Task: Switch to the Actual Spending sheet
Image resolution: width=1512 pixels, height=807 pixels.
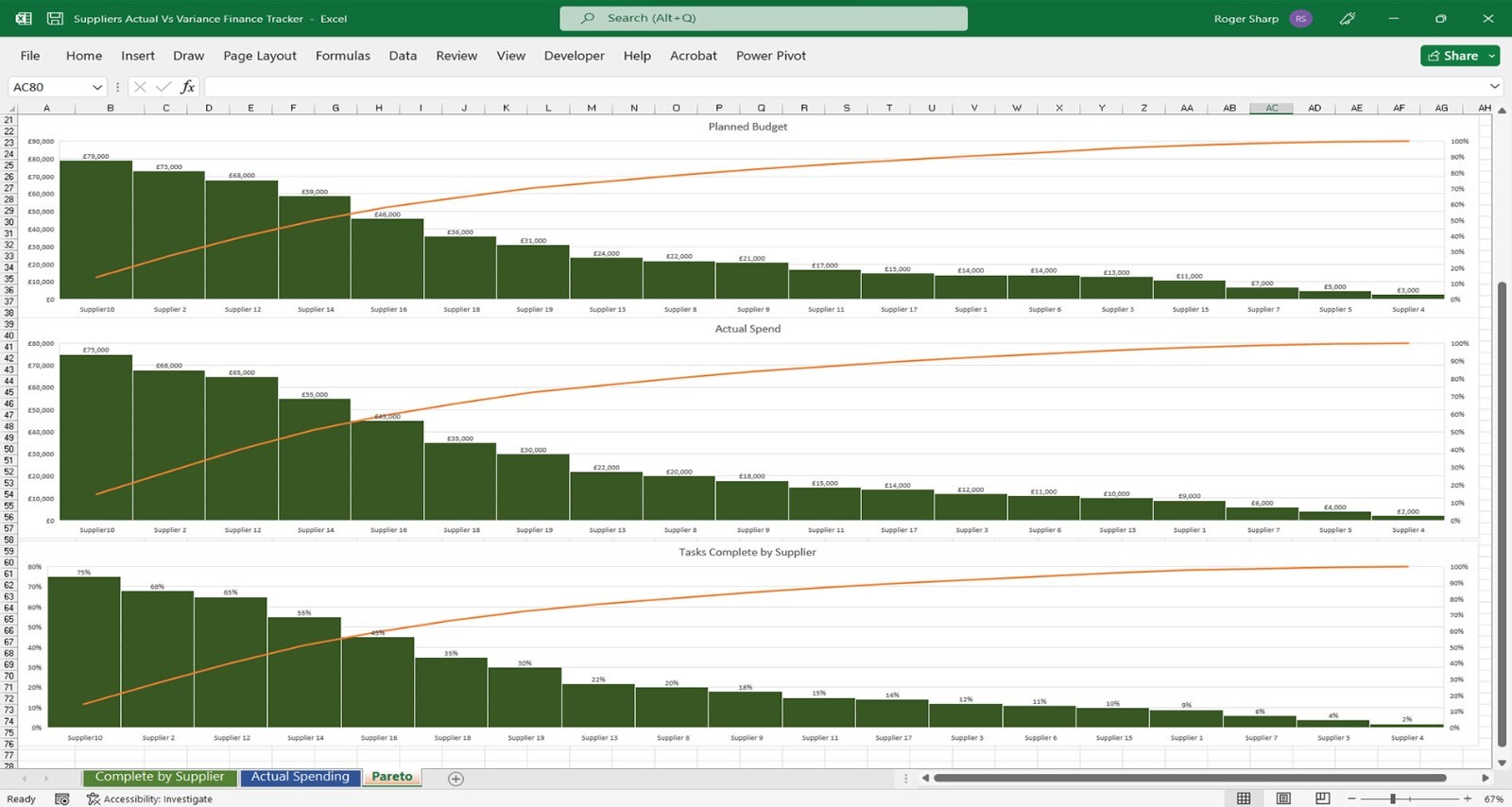Action: pos(300,777)
